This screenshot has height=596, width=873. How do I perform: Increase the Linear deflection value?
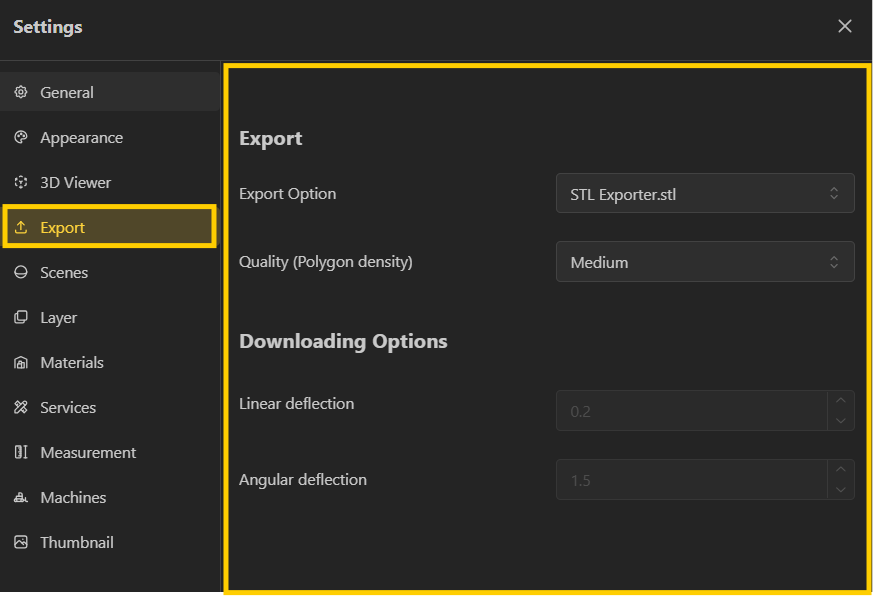click(x=840, y=401)
